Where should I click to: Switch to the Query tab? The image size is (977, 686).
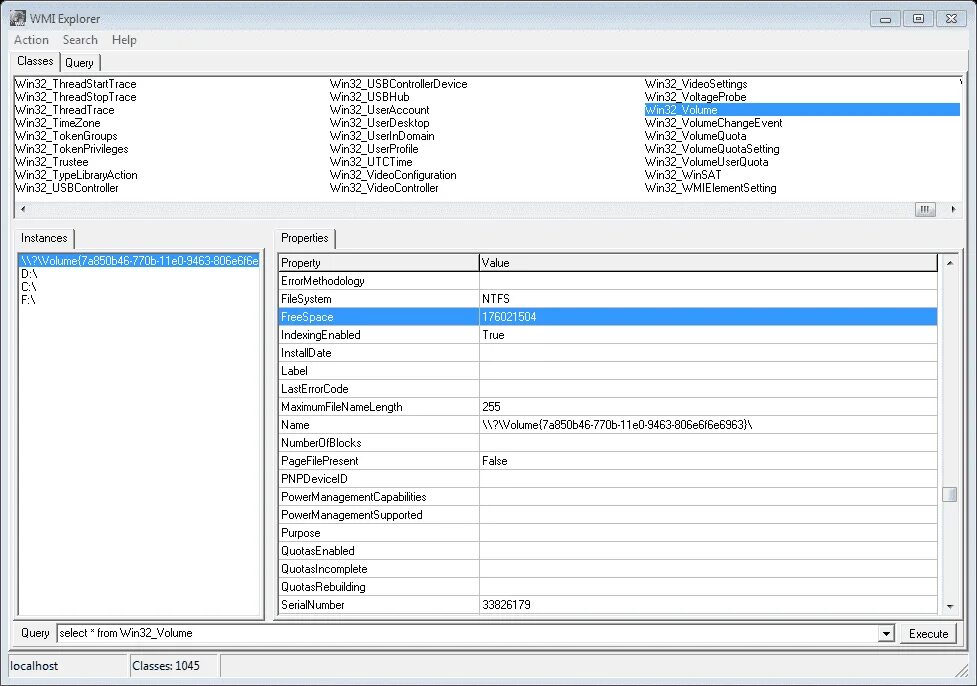coord(79,62)
